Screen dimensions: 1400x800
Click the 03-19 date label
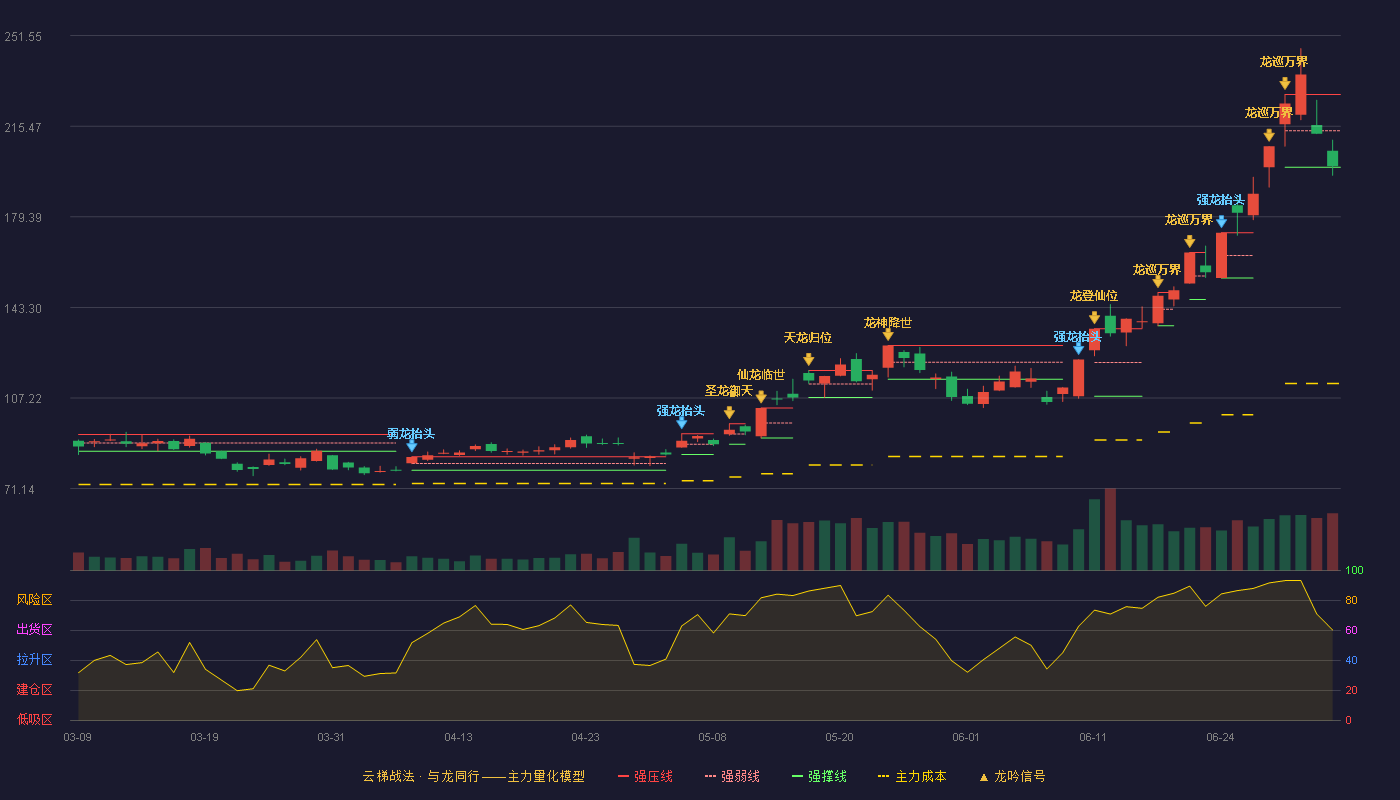(x=205, y=737)
